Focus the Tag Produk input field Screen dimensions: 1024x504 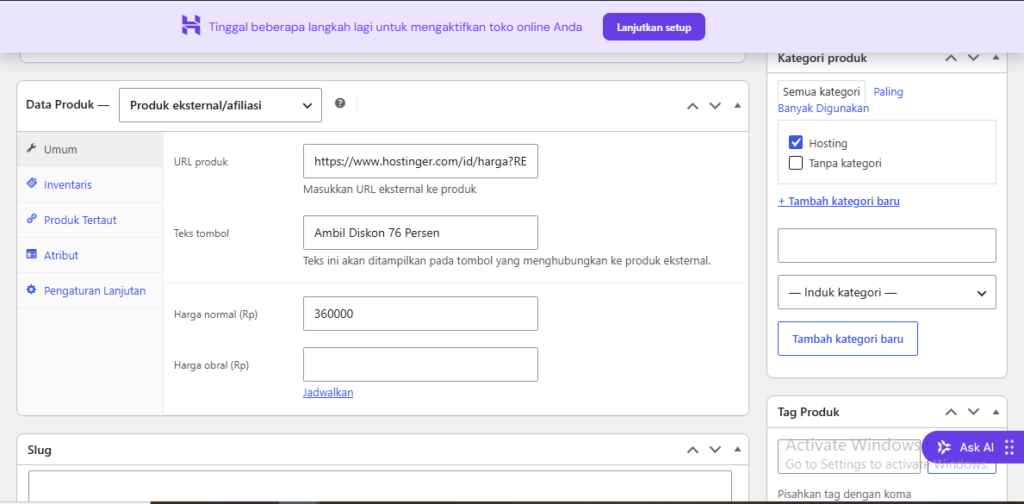pos(849,456)
